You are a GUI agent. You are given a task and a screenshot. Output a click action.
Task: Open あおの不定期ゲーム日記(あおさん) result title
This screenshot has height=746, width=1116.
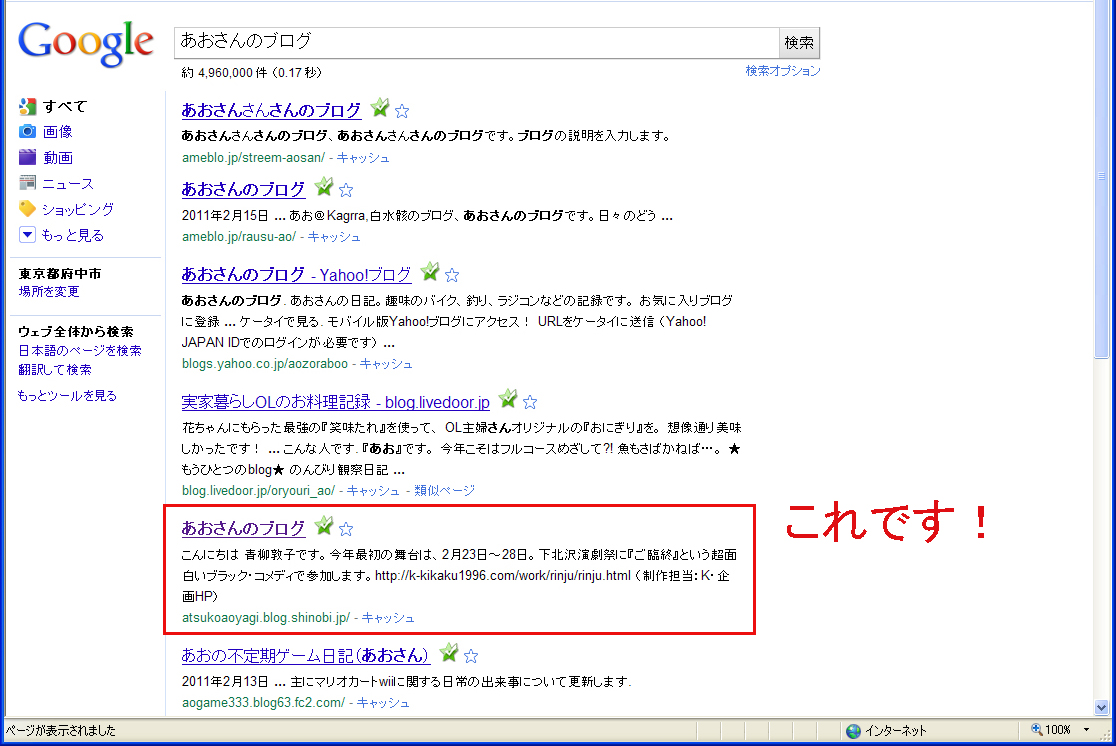click(306, 655)
